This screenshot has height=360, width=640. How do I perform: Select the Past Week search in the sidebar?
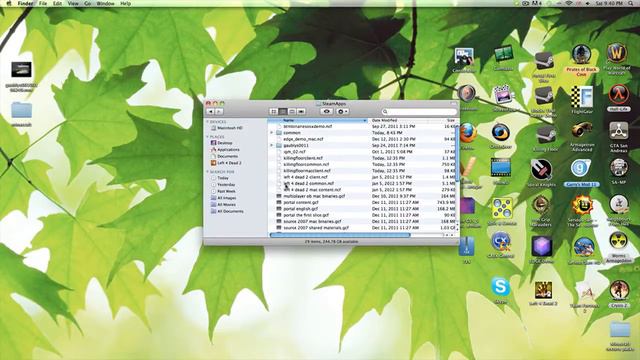(223, 191)
